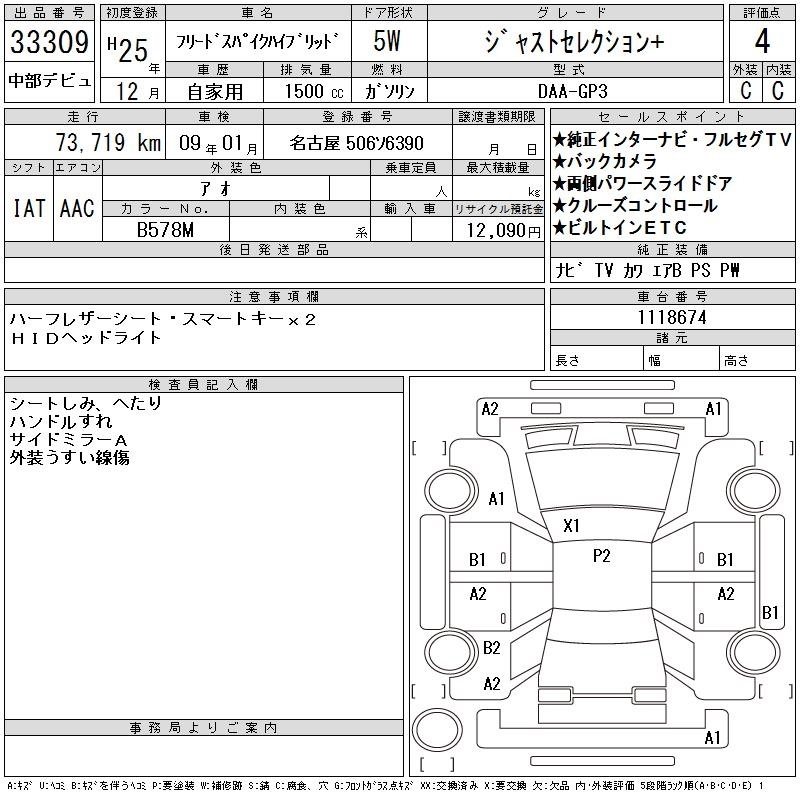The width and height of the screenshot is (800, 800).
Task: Click the バックカメラ sales point line
Action: 604,162
